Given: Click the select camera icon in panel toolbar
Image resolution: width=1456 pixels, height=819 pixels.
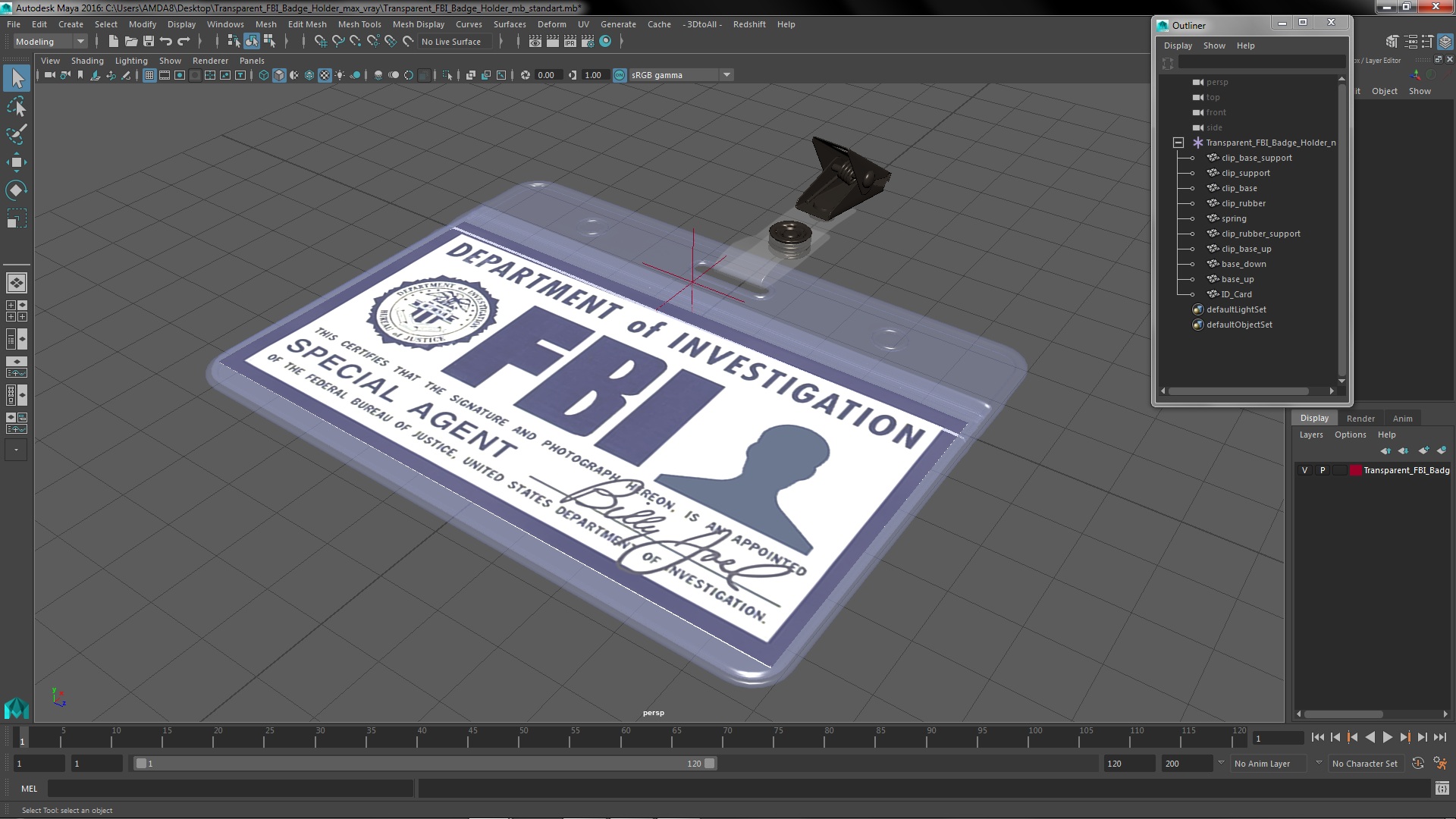Looking at the screenshot, I should pyautogui.click(x=49, y=75).
